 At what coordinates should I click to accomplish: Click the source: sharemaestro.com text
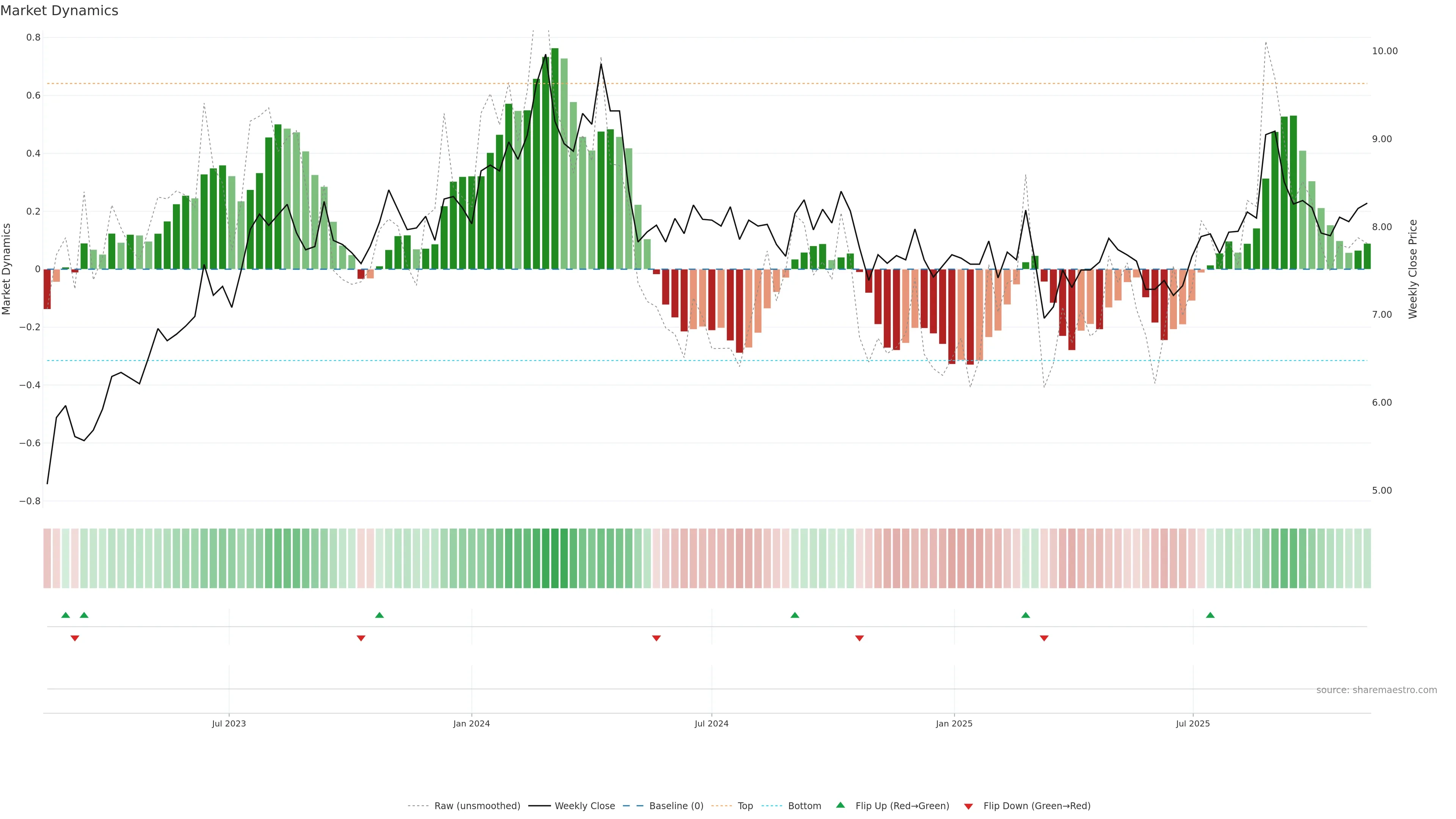[x=1376, y=690]
